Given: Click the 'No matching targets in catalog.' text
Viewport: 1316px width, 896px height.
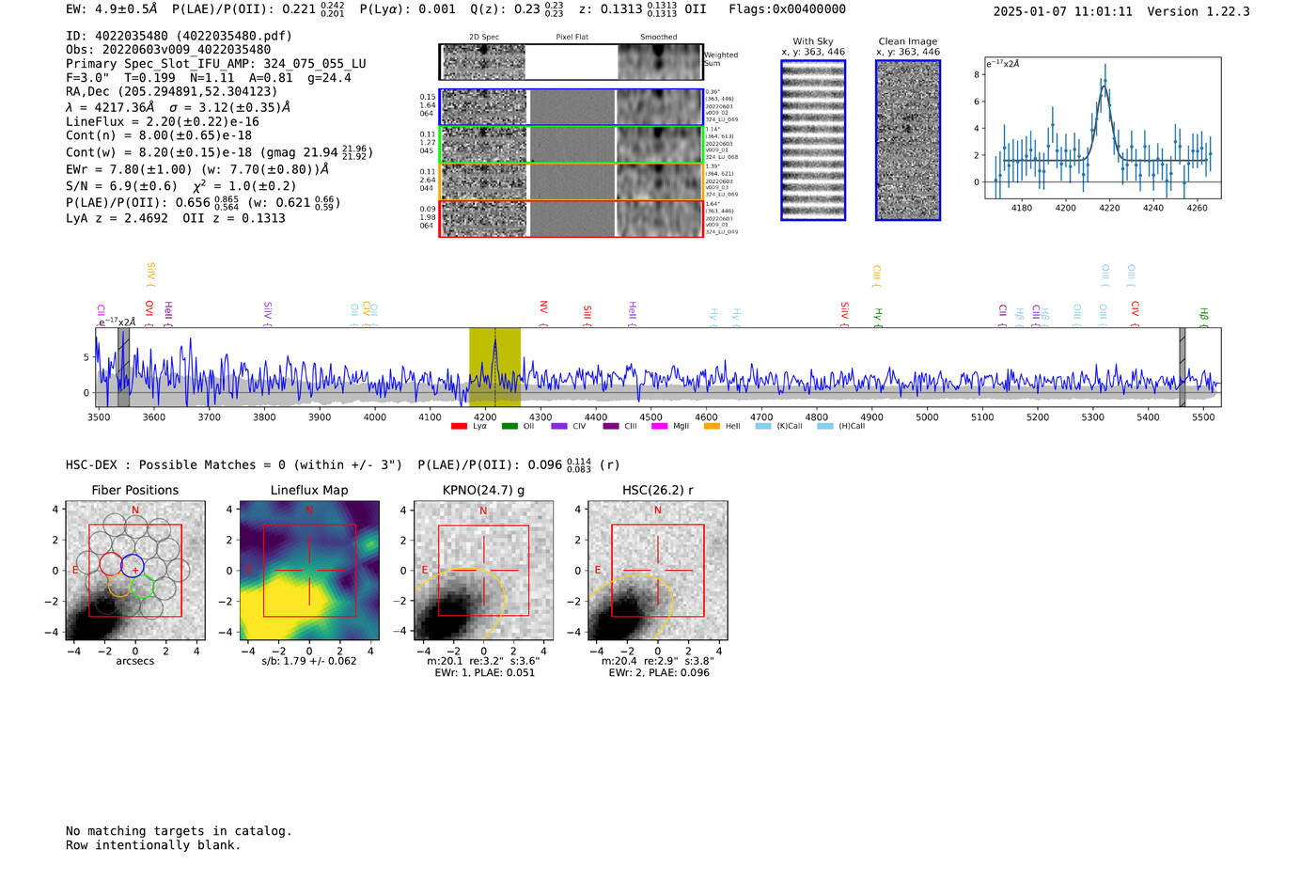Looking at the screenshot, I should pyautogui.click(x=179, y=831).
